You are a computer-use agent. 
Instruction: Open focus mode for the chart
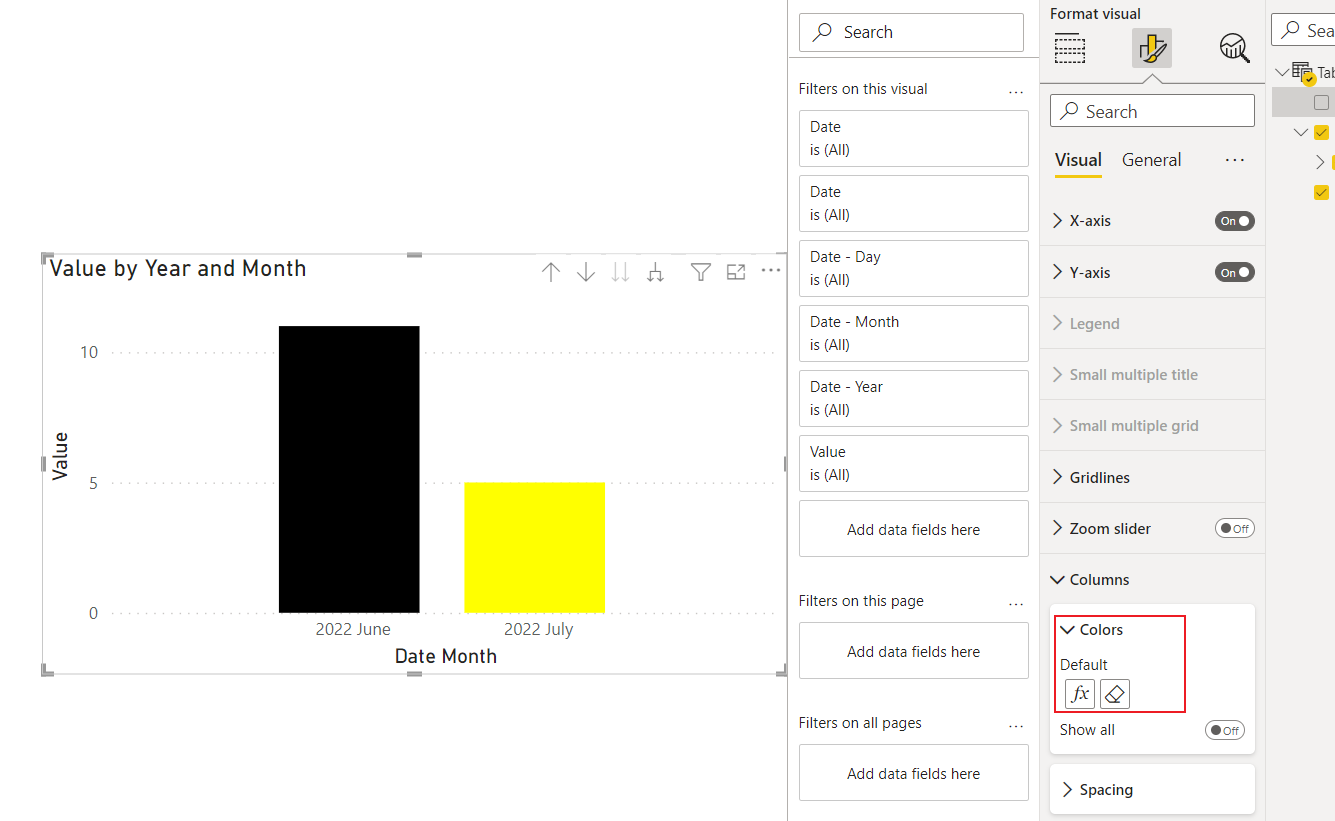pyautogui.click(x=736, y=271)
